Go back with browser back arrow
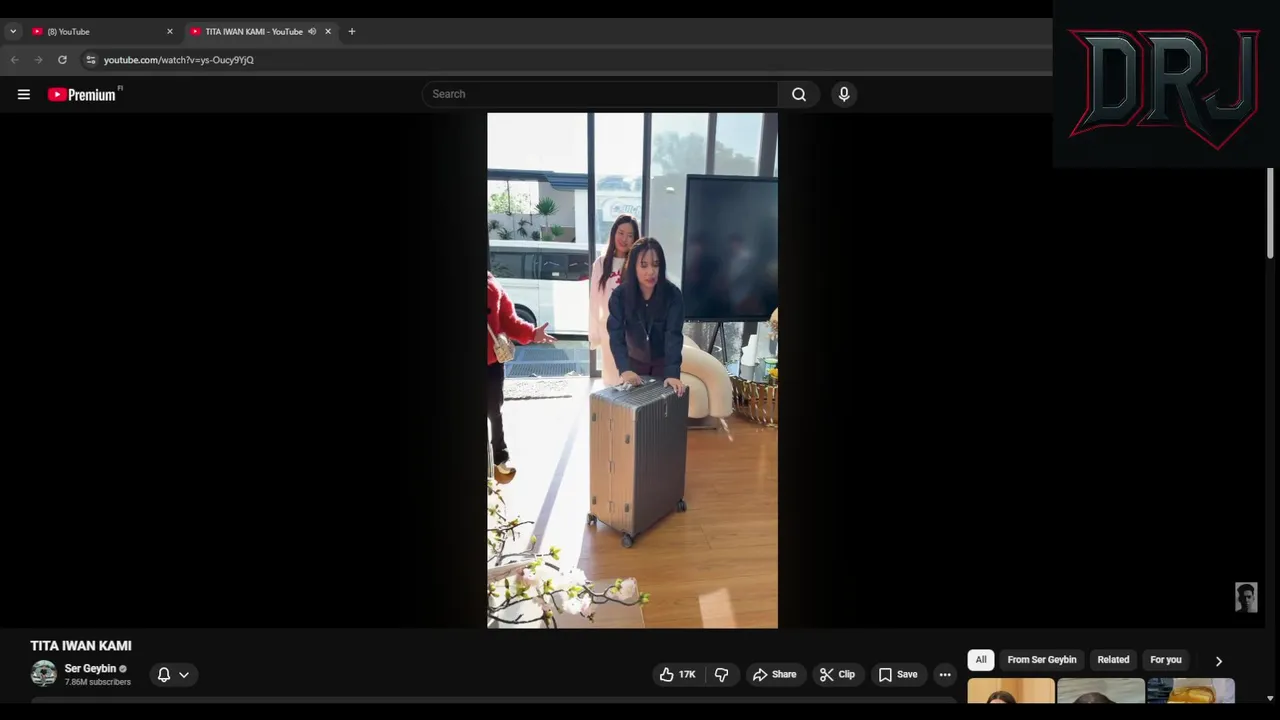The height and width of the screenshot is (720, 1280). coord(14,60)
